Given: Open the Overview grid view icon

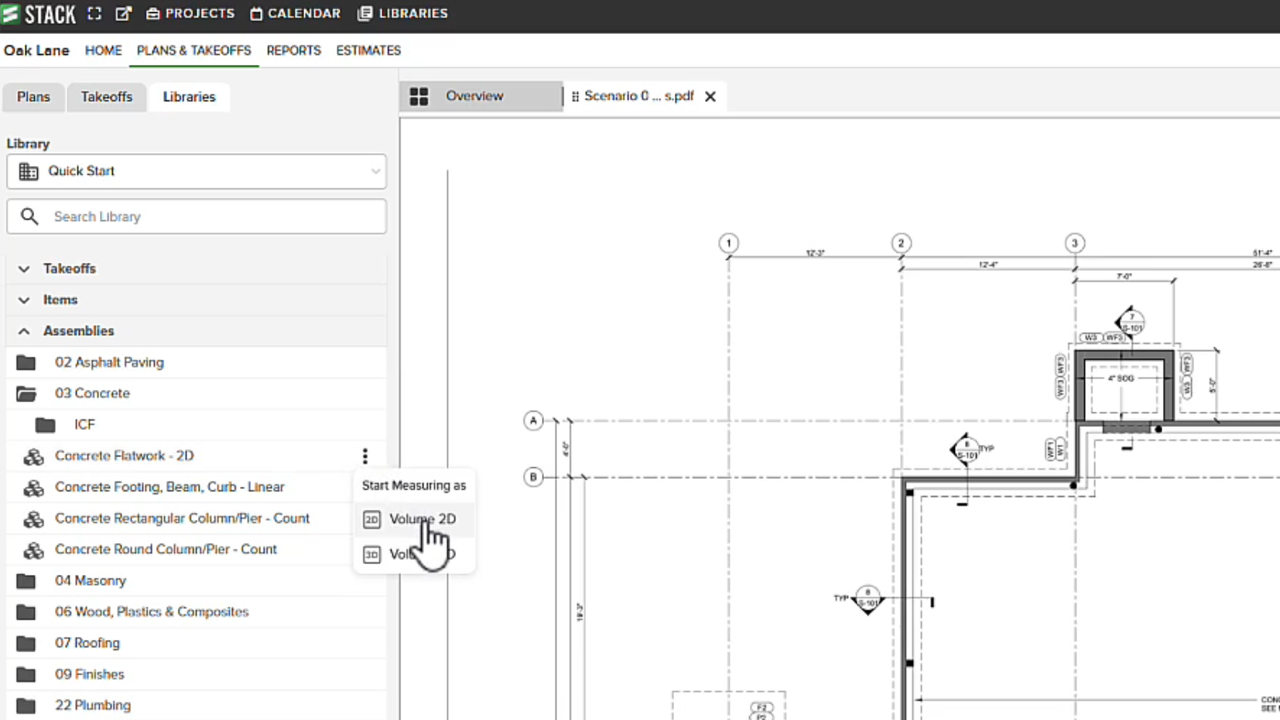Looking at the screenshot, I should coord(419,95).
